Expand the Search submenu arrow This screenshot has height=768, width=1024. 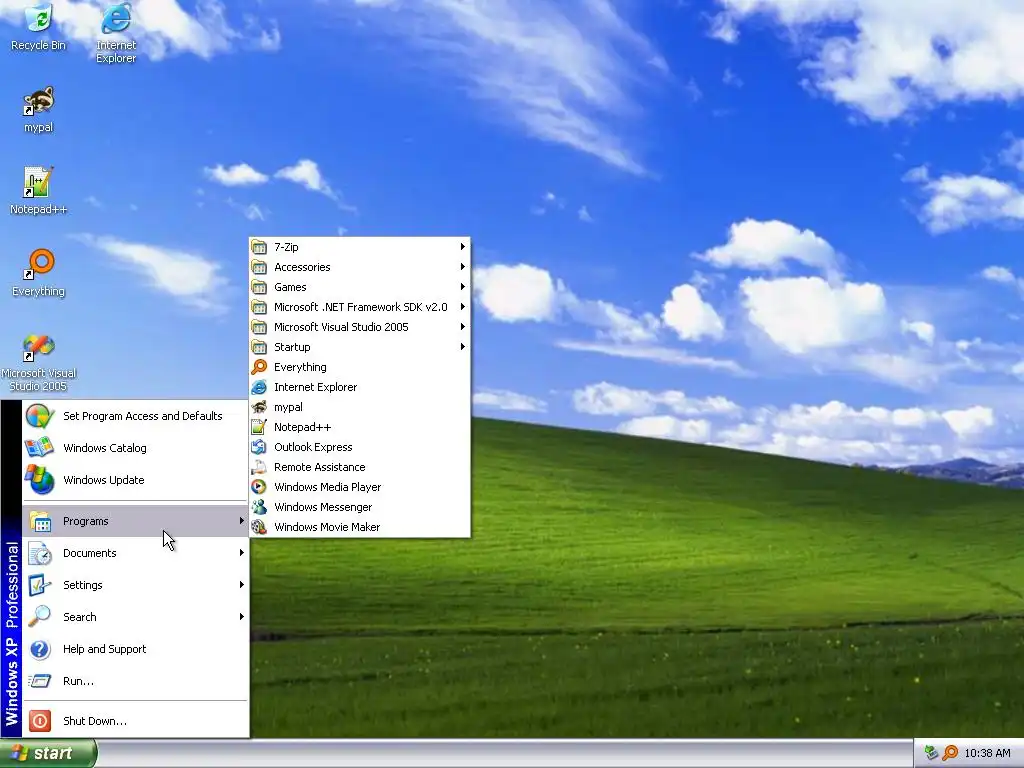(242, 616)
